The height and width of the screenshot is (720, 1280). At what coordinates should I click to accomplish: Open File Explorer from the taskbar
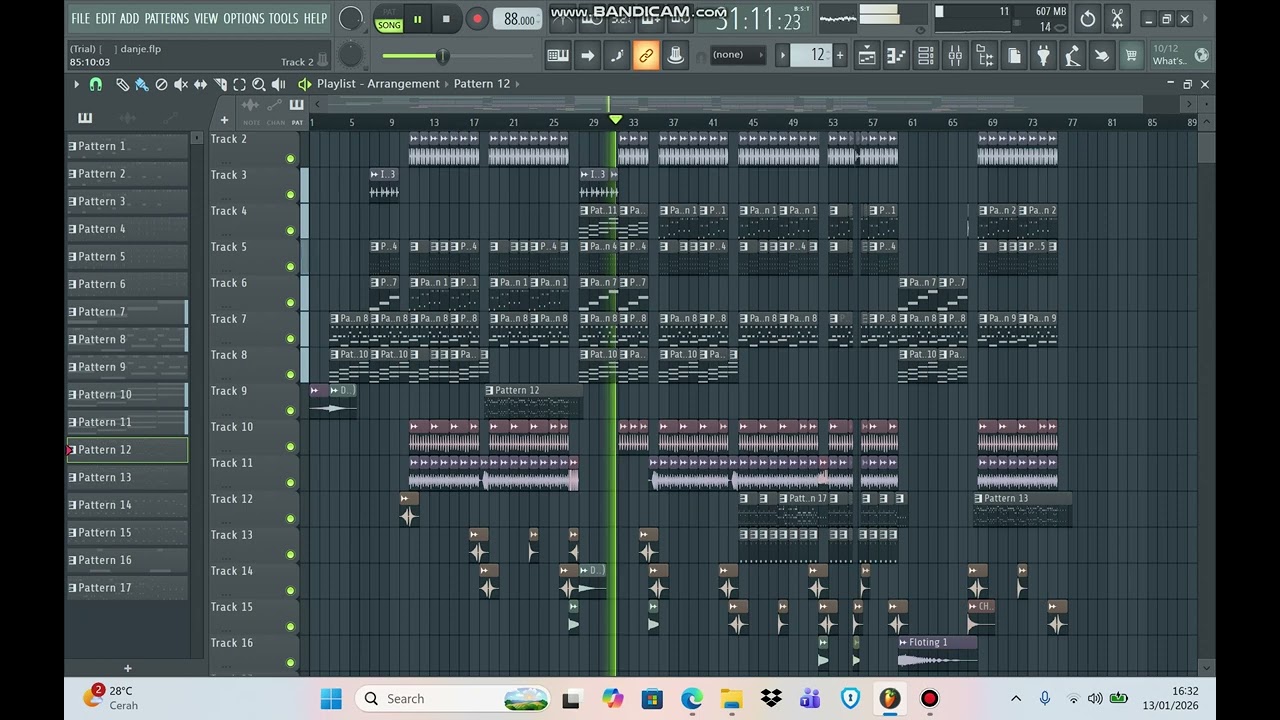732,699
